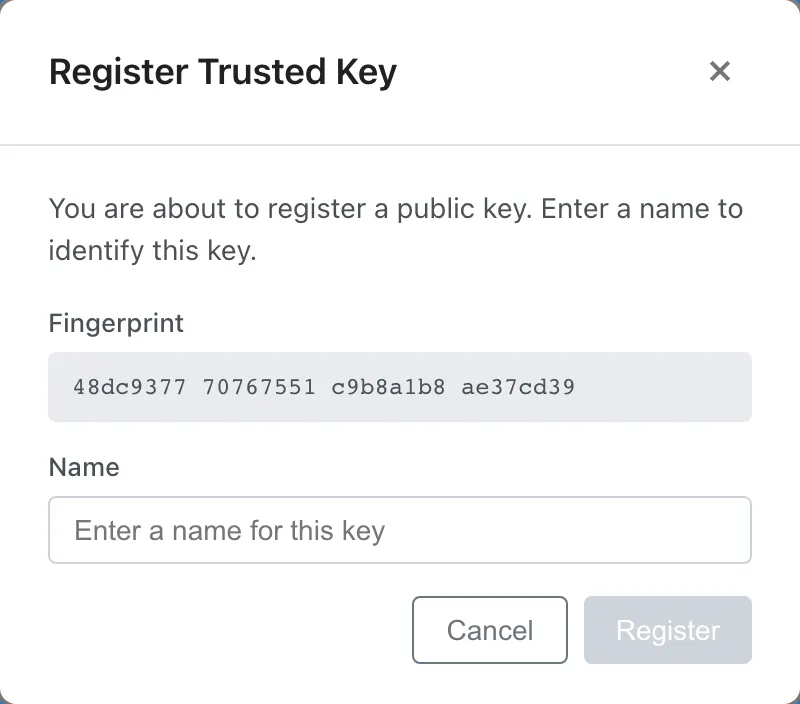The image size is (800, 704).
Task: Click the "Enter a name for this key" placeholder
Action: pyautogui.click(x=230, y=530)
